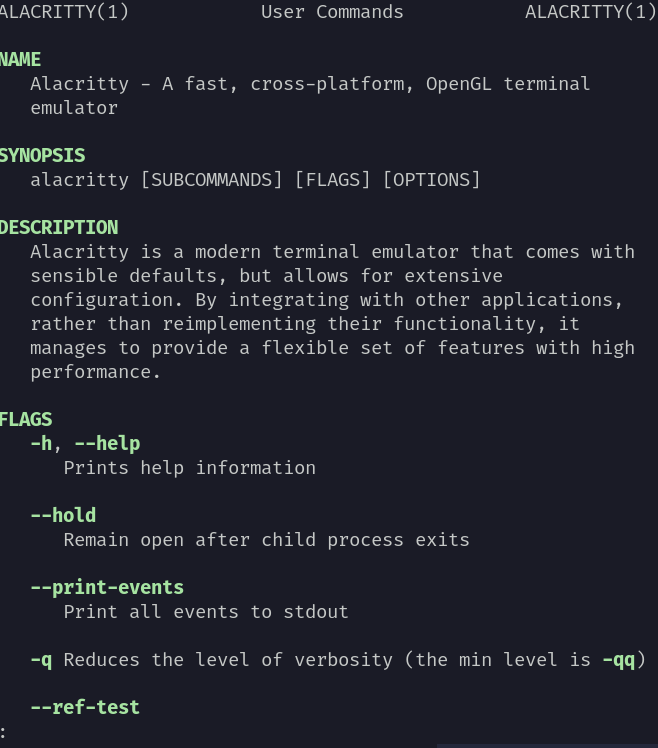
Task: Click the "Print all events to stdout" text
Action: (206, 612)
